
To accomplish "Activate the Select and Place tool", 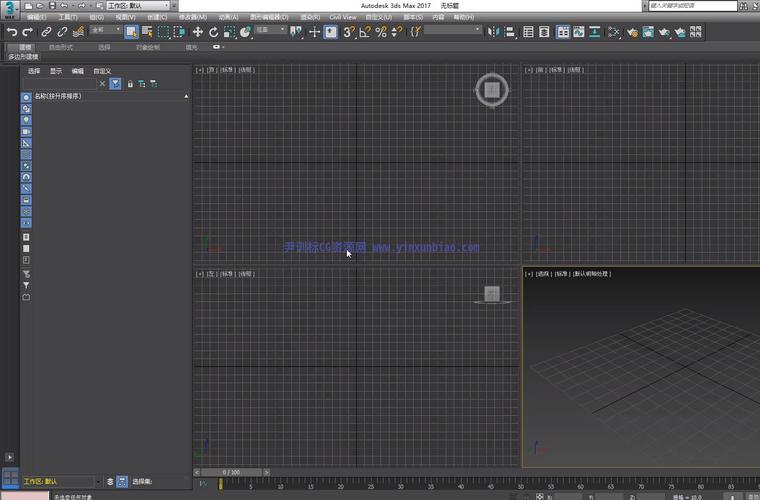I will 246,32.
